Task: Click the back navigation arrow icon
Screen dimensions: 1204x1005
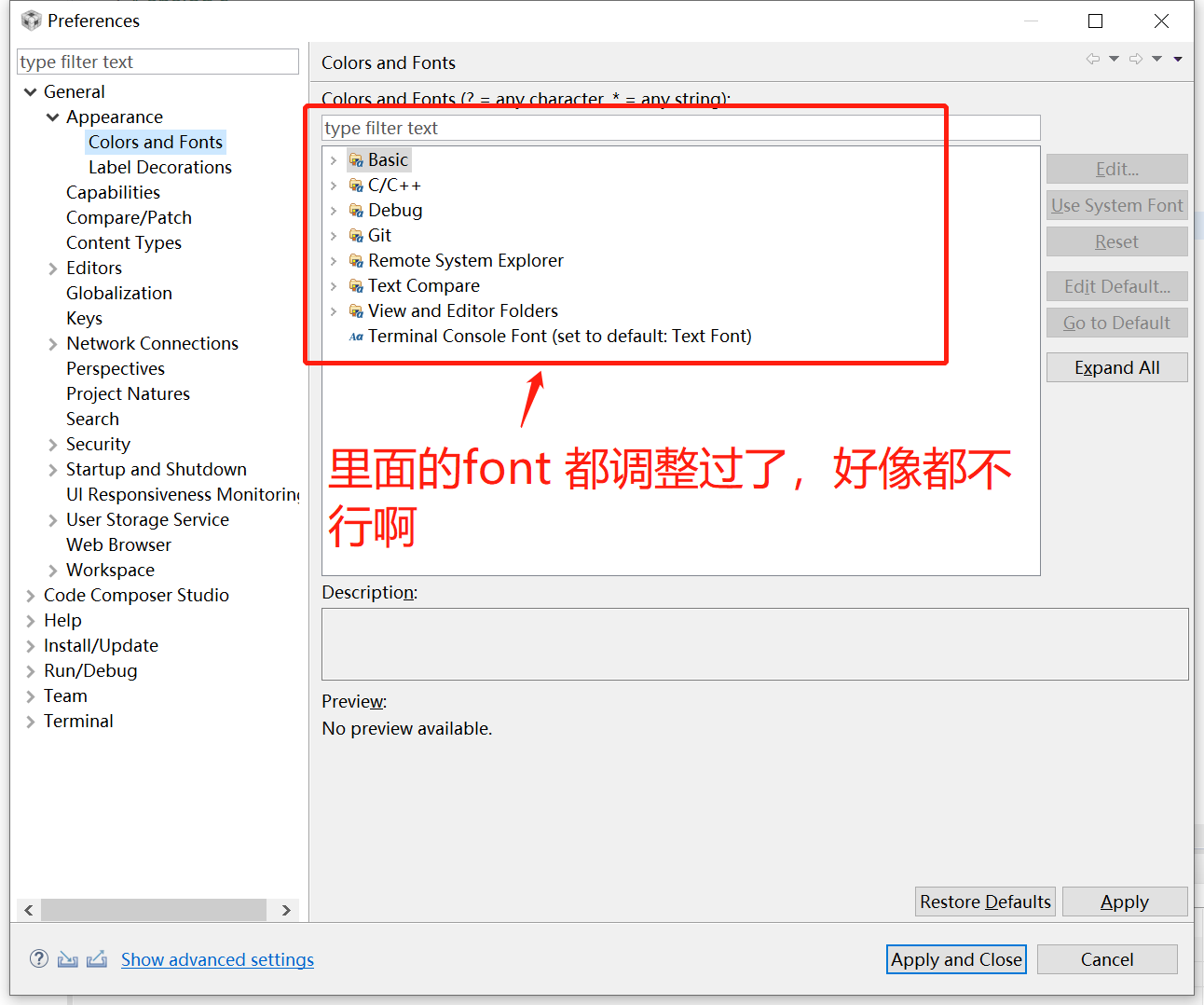Action: click(1093, 59)
